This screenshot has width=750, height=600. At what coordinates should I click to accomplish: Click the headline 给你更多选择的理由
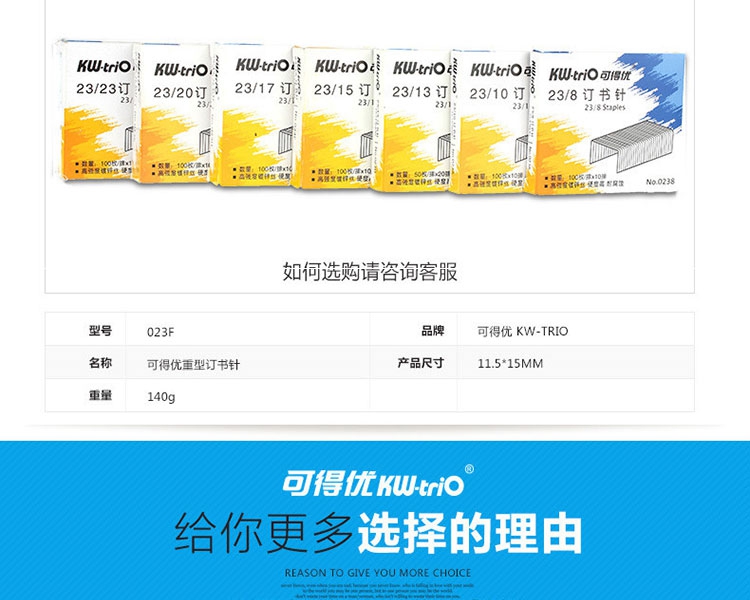click(x=378, y=533)
